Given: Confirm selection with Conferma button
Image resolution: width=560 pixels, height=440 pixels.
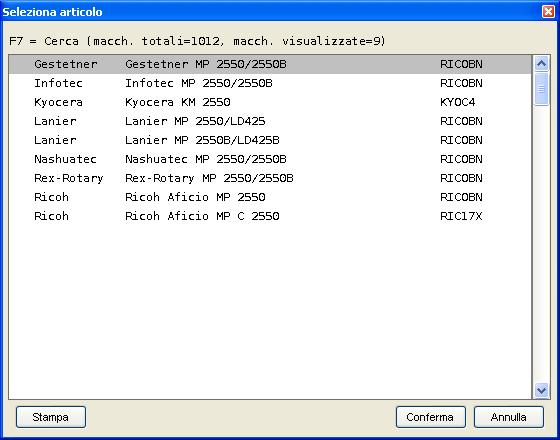Looking at the screenshot, I should click(430, 417).
